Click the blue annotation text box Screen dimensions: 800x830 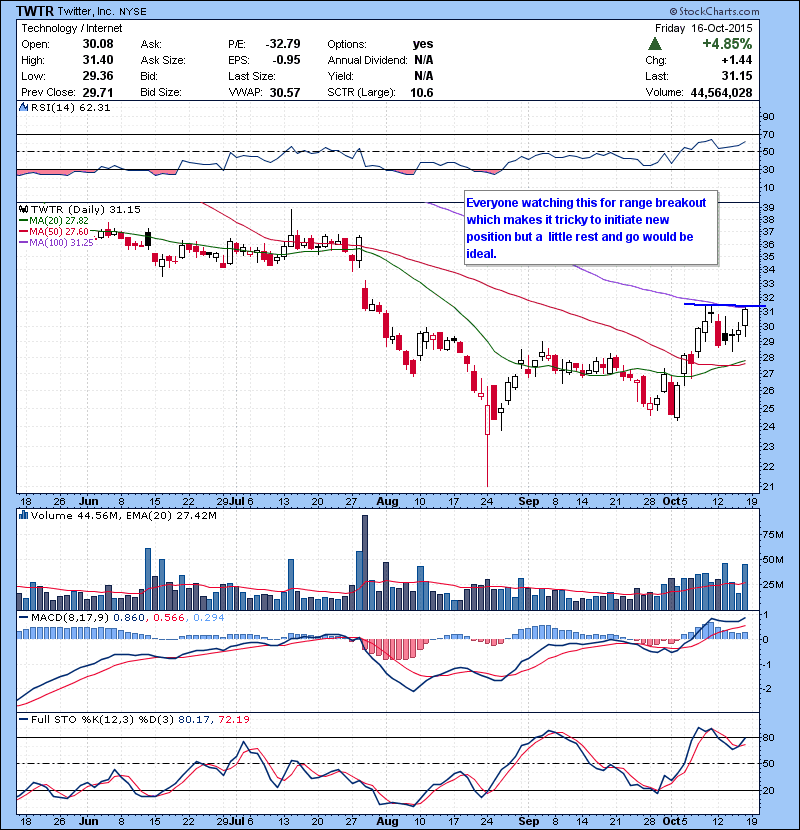tap(591, 228)
